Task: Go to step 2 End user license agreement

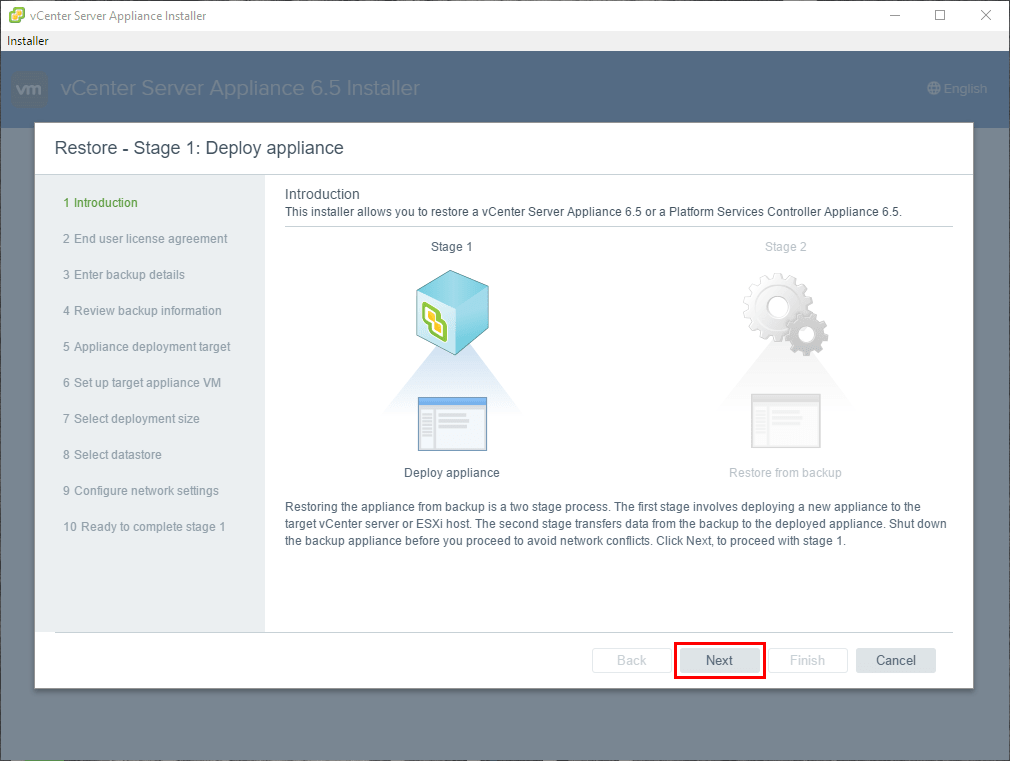Action: [145, 238]
